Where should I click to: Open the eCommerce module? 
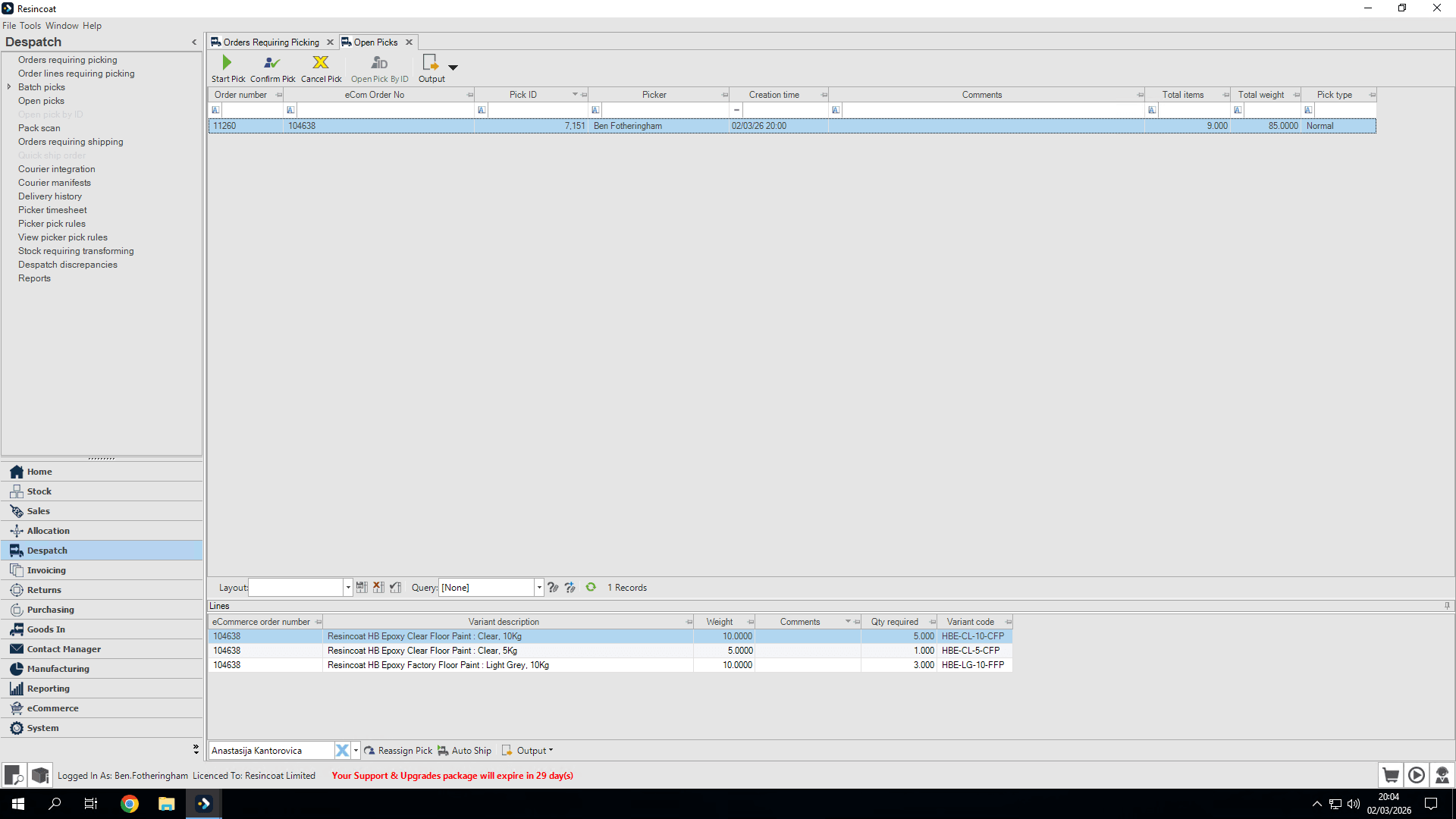pos(102,708)
